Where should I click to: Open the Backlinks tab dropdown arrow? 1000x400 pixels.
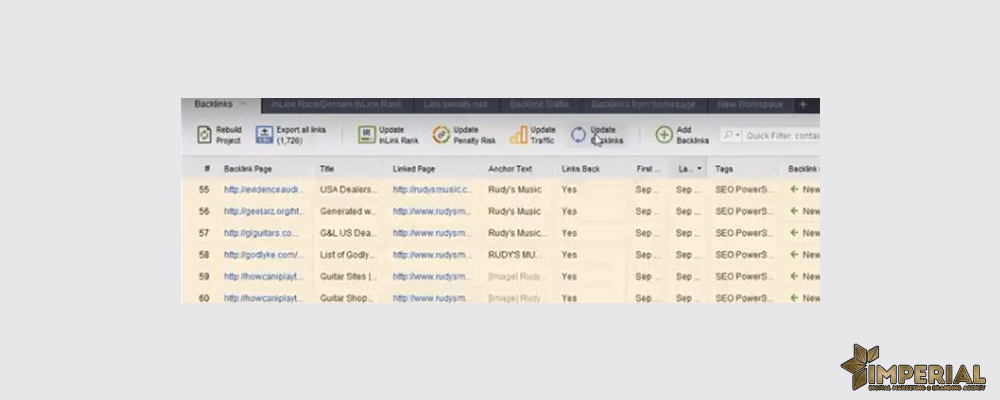point(243,104)
